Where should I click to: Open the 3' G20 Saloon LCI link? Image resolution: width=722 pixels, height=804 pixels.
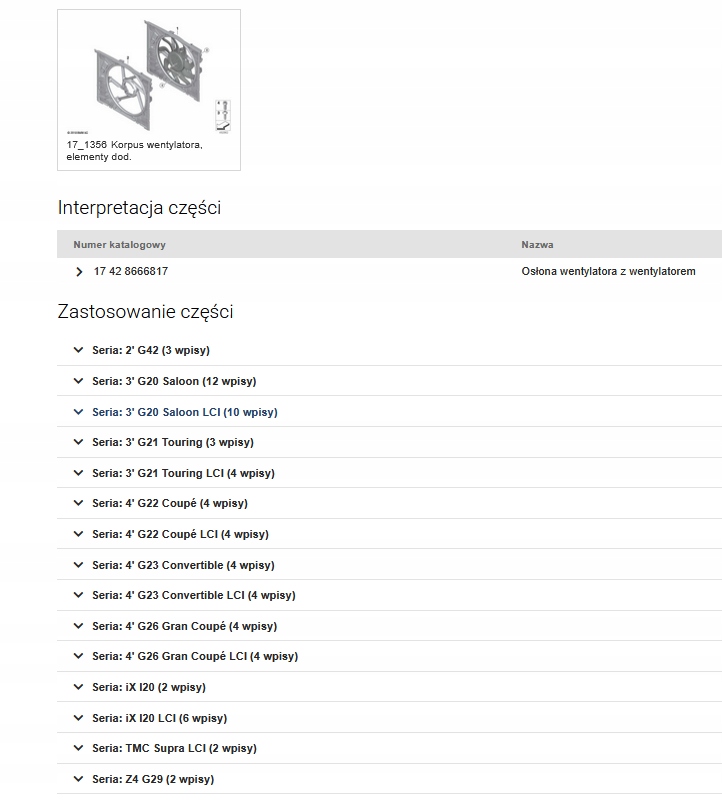coord(185,412)
